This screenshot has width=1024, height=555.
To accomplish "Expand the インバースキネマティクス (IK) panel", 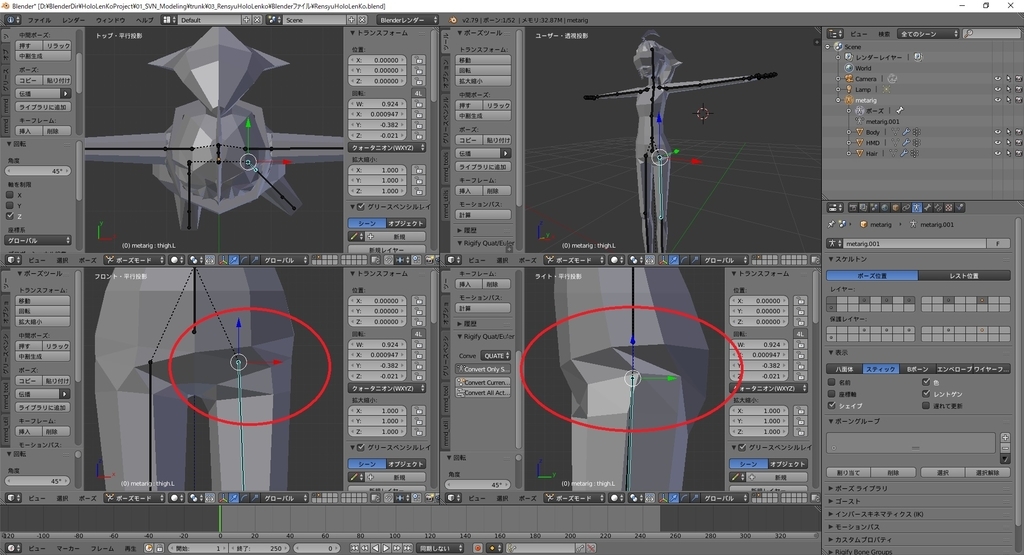I will 878,514.
